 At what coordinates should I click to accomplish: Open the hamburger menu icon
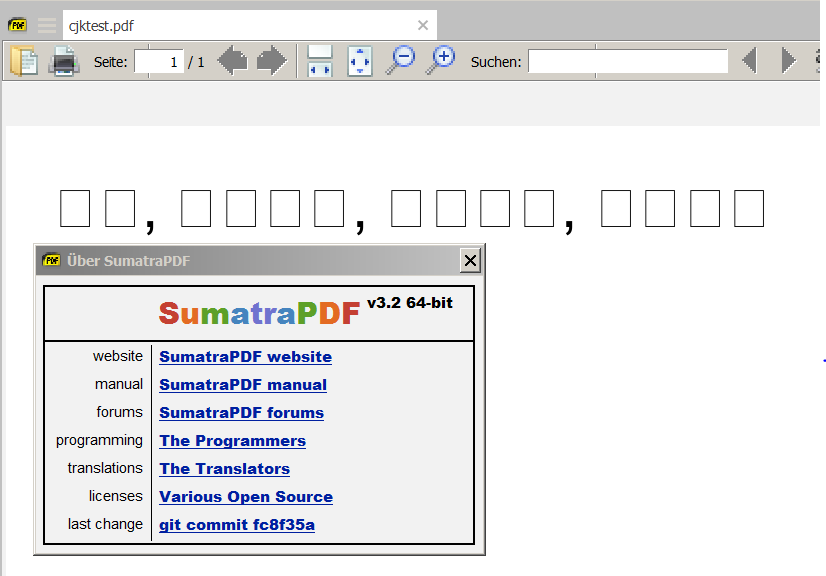click(47, 25)
